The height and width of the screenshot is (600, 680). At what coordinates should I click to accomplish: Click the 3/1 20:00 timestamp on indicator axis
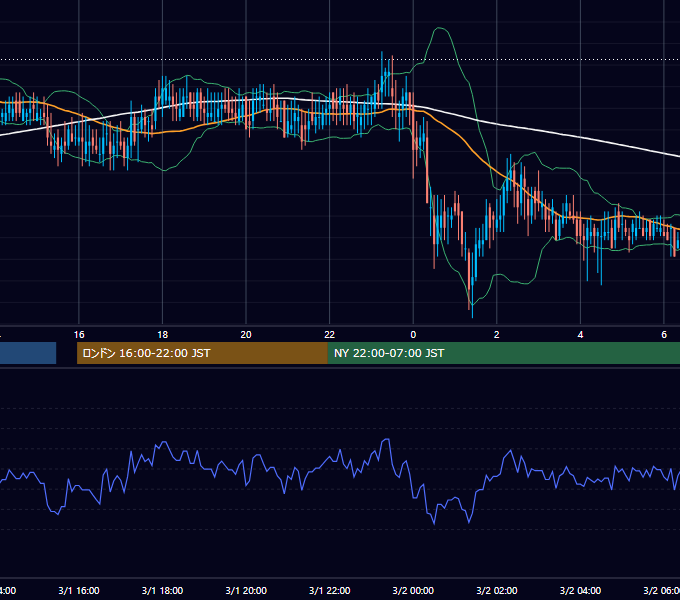(x=246, y=591)
